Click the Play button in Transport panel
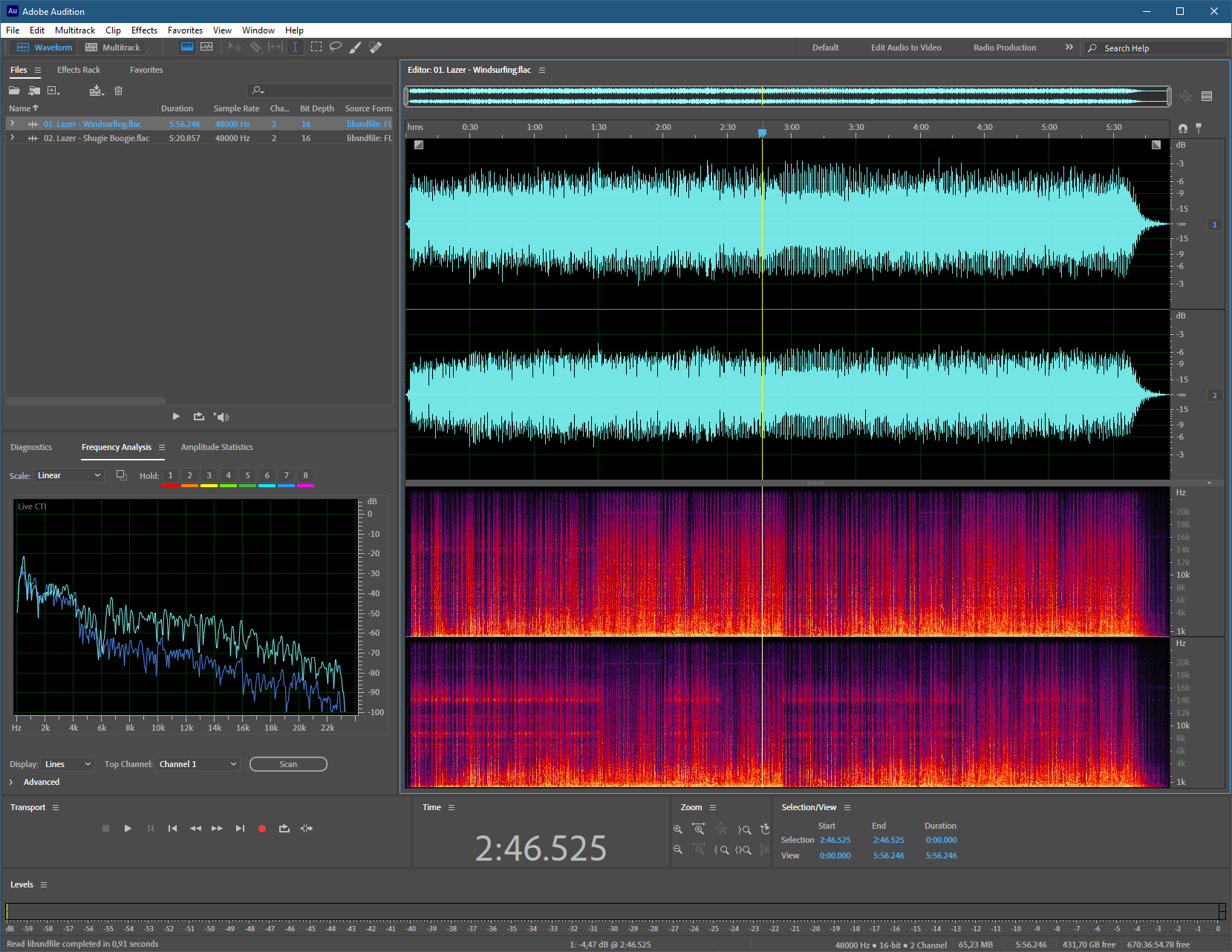This screenshot has height=952, width=1232. (128, 828)
